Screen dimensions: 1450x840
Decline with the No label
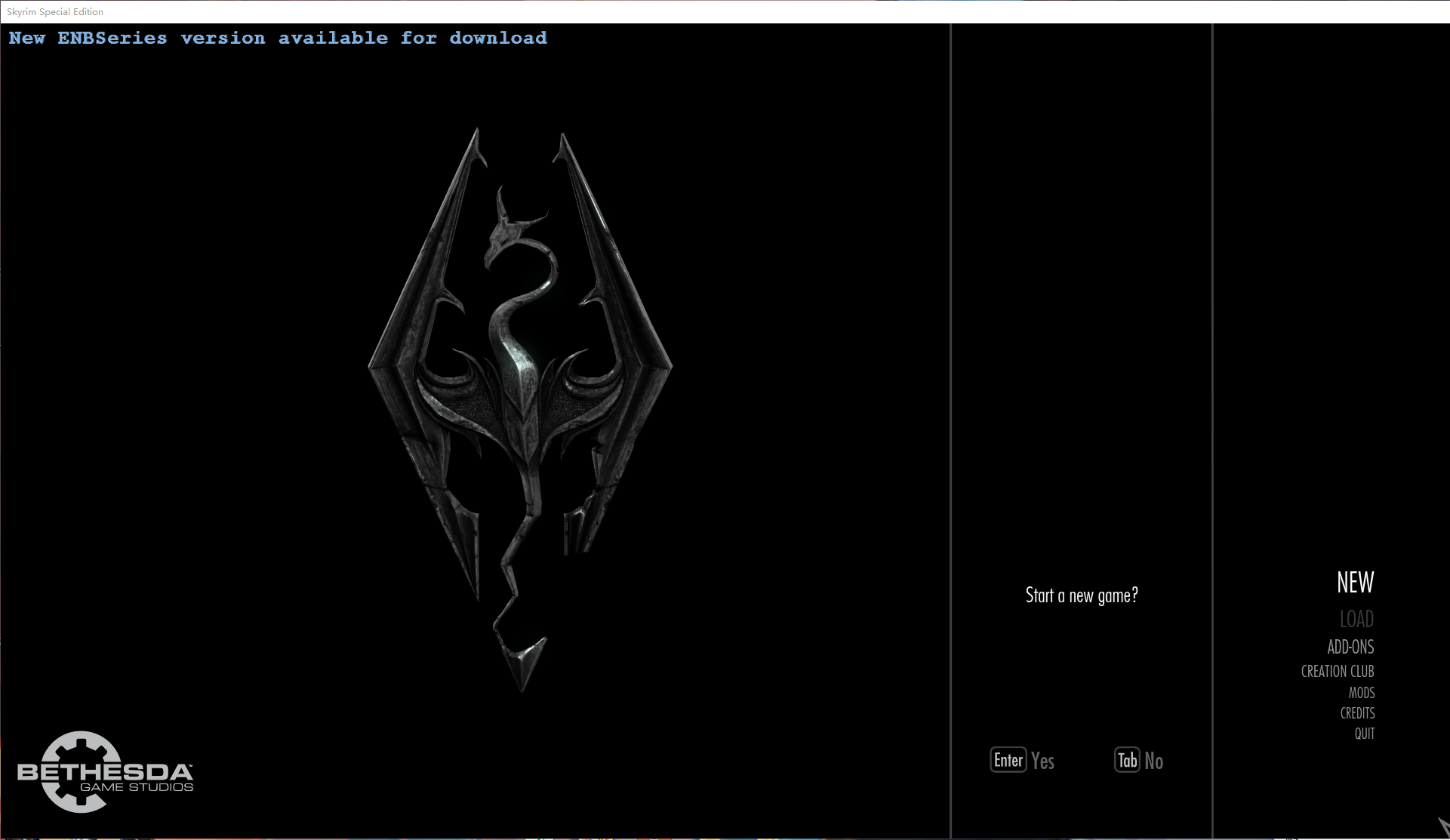pyautogui.click(x=1153, y=761)
